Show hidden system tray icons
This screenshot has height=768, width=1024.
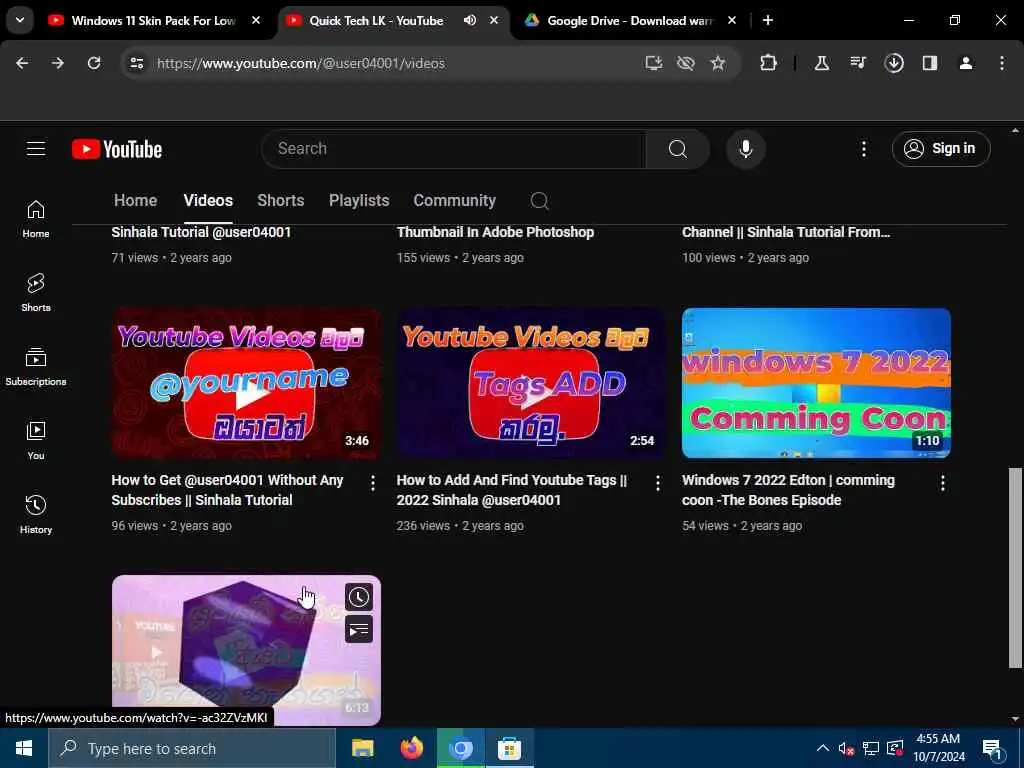(823, 748)
